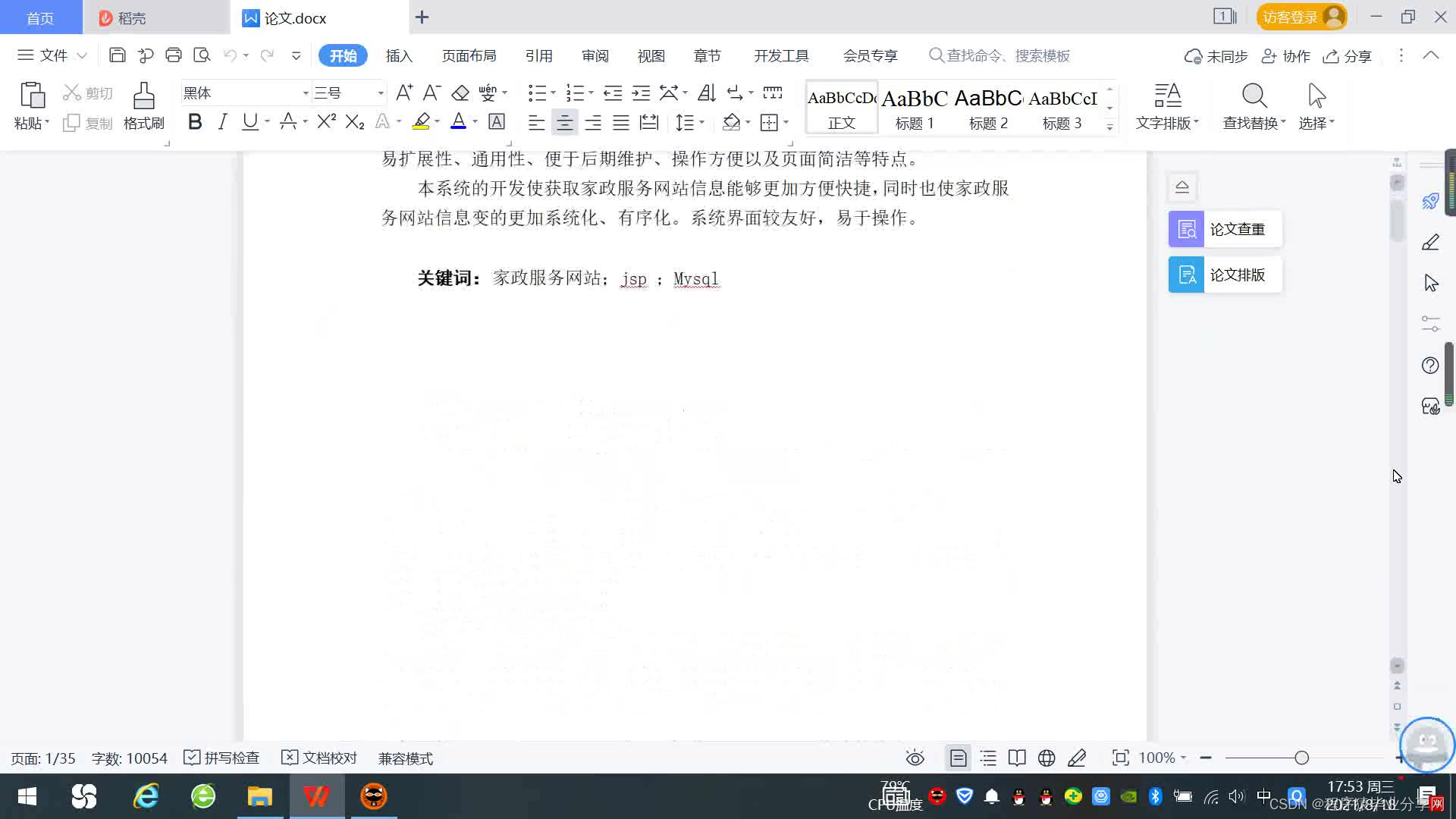
Task: Click the zoom slider handle
Action: [1302, 758]
